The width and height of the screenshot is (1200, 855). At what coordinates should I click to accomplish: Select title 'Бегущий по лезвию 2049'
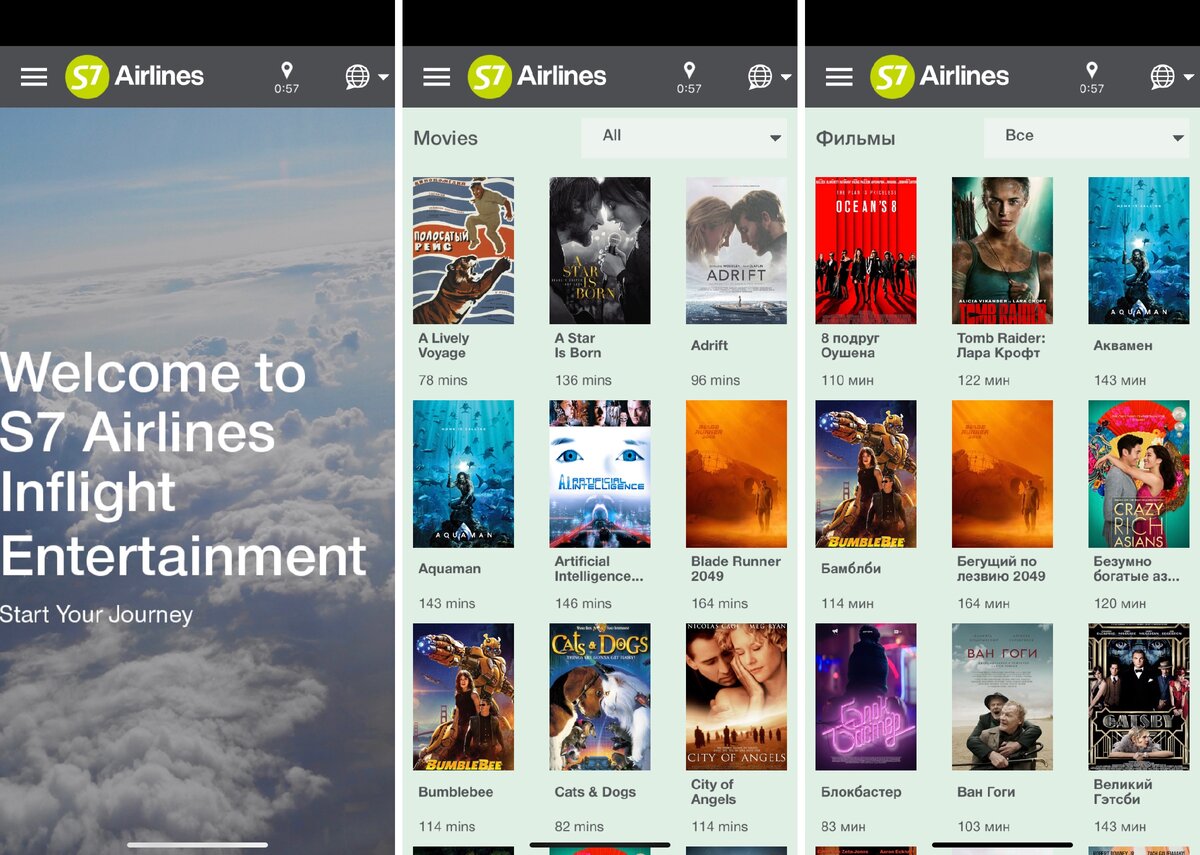(x=1001, y=568)
